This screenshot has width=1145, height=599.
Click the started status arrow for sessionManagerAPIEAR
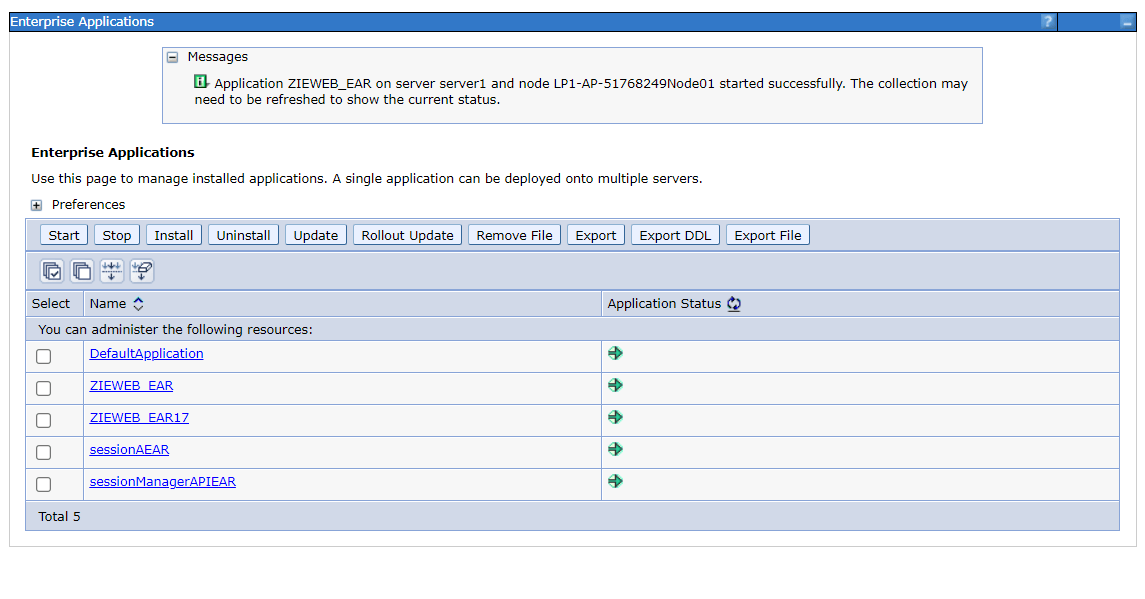(x=614, y=480)
